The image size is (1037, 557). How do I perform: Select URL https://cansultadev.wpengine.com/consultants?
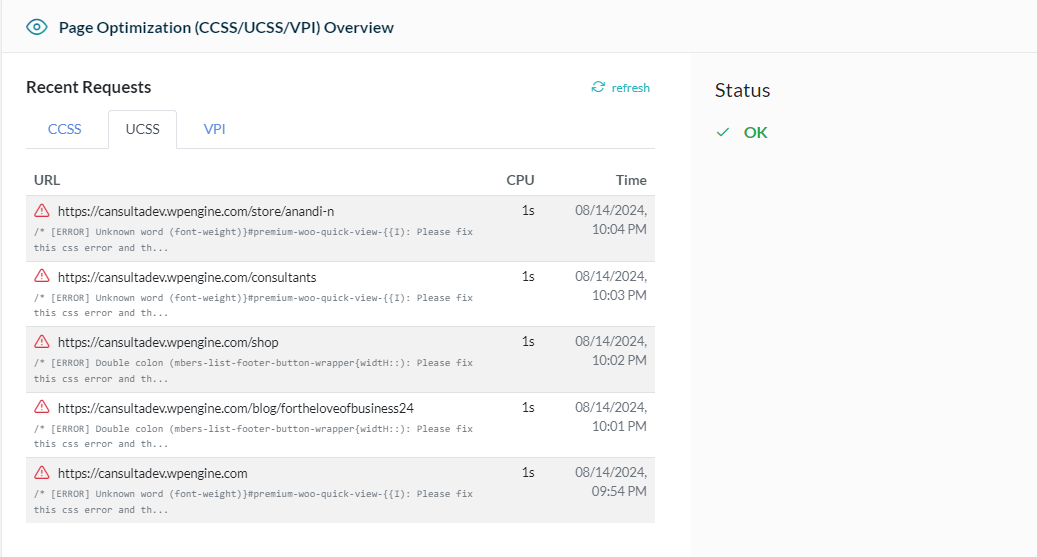pyautogui.click(x=187, y=277)
